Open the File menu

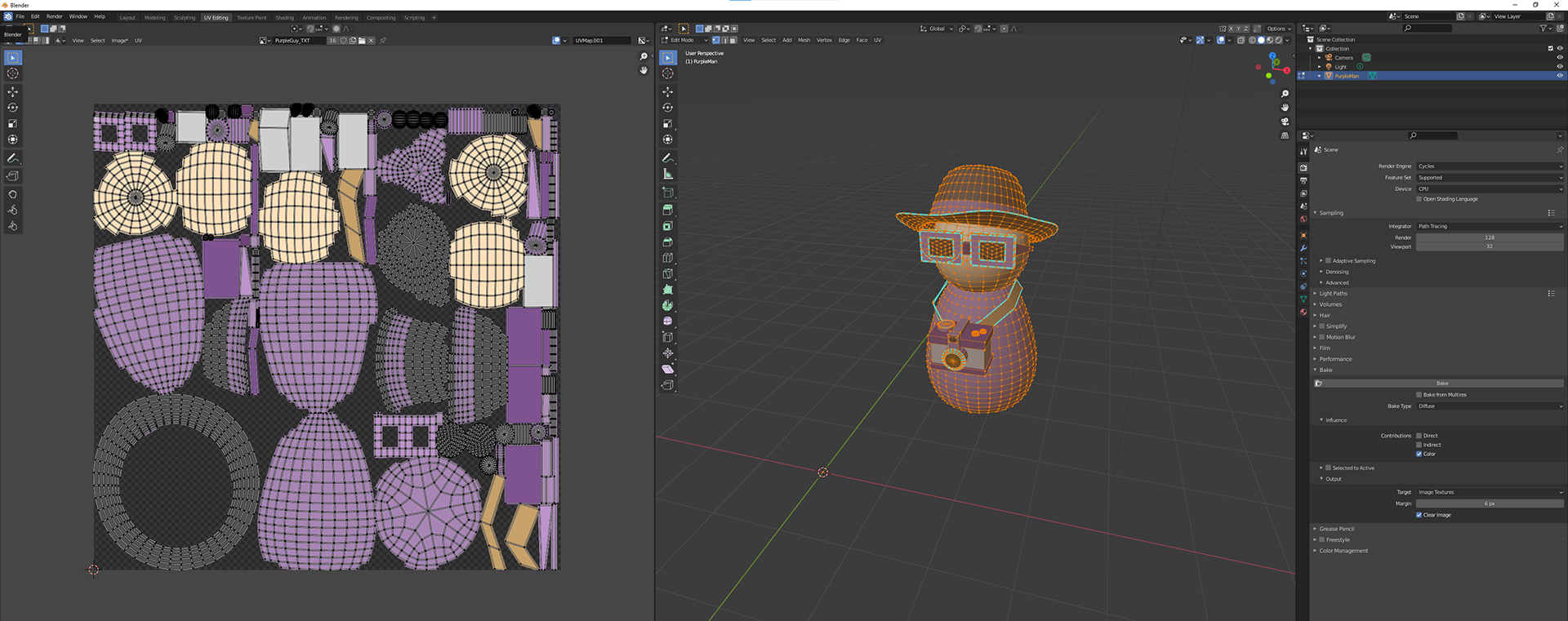[x=20, y=16]
